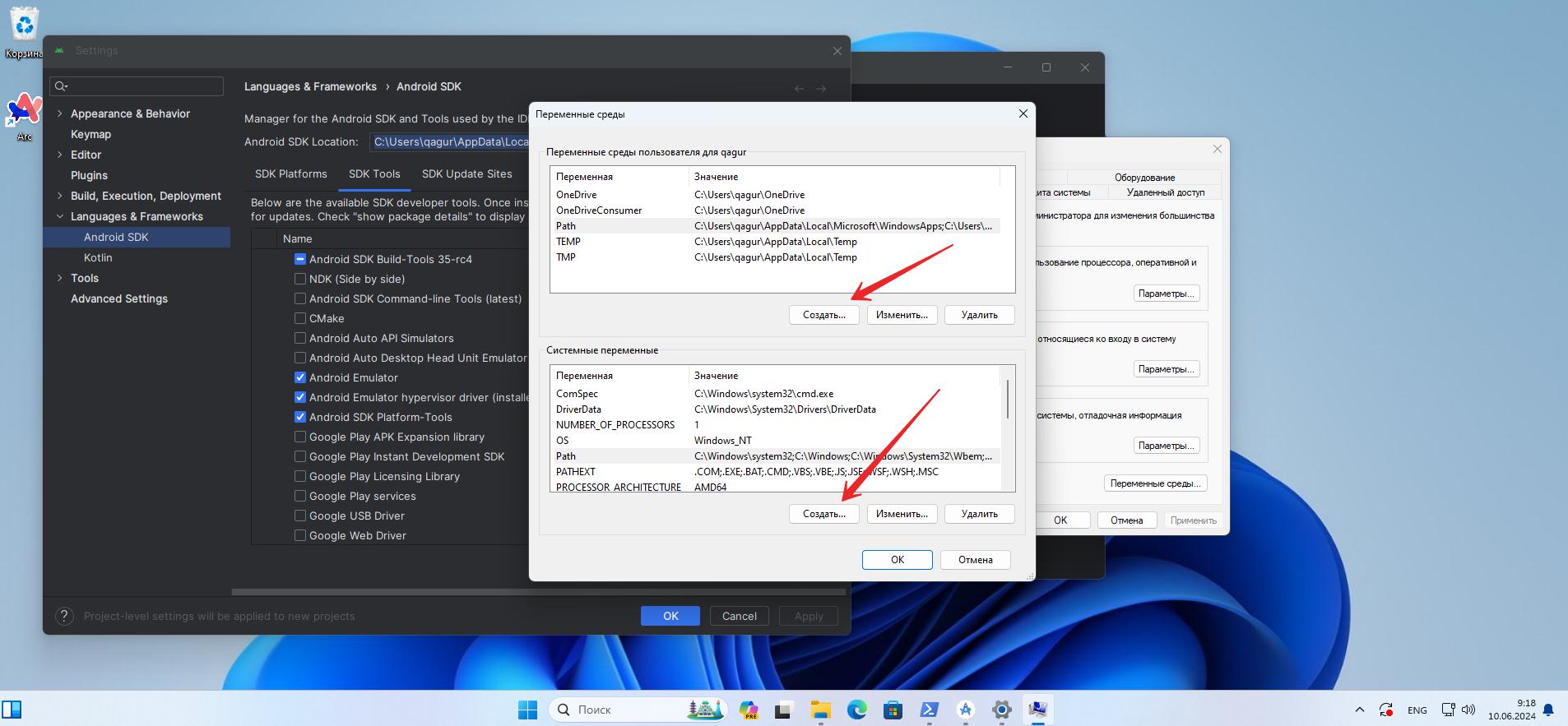Click the Android Studio logo in Settings title
This screenshot has height=726, width=1568.
[59, 50]
